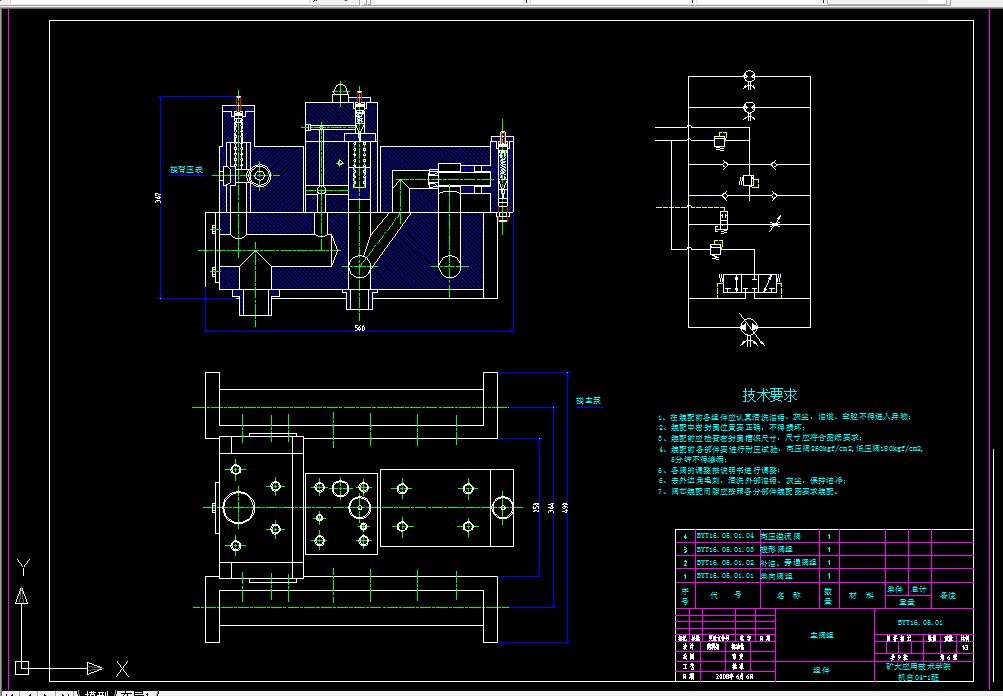The height and width of the screenshot is (696, 1003).
Task: Select the 技术要求 heading text
Action: pos(770,395)
